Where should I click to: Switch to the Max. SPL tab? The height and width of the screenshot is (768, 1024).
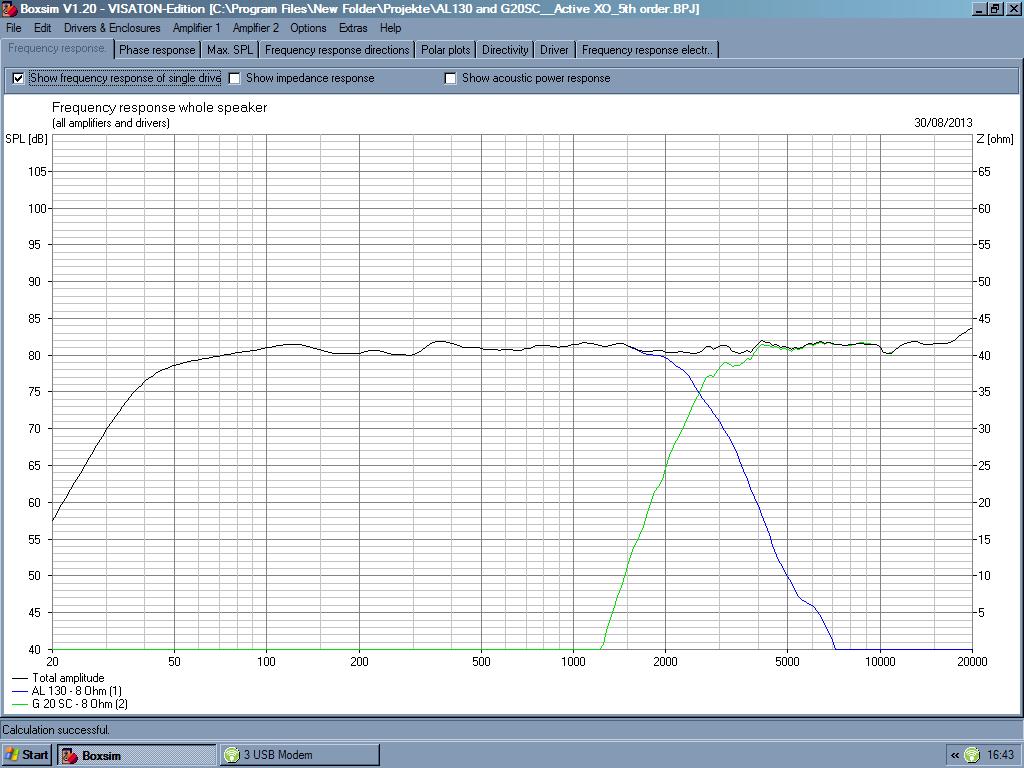point(230,50)
